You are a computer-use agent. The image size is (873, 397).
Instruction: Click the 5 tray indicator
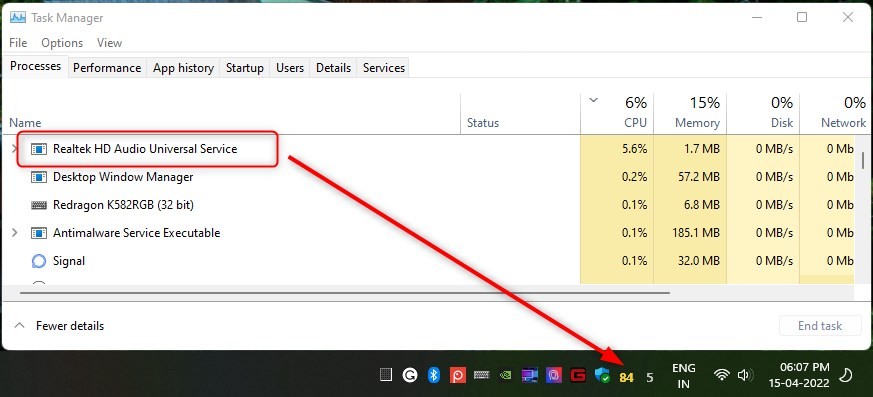click(x=650, y=378)
